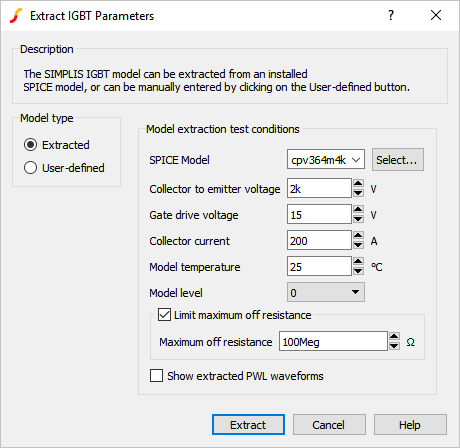Enable Show extracted PWL waveforms checkbox
Screen dimensions: 460x448
click(156, 375)
